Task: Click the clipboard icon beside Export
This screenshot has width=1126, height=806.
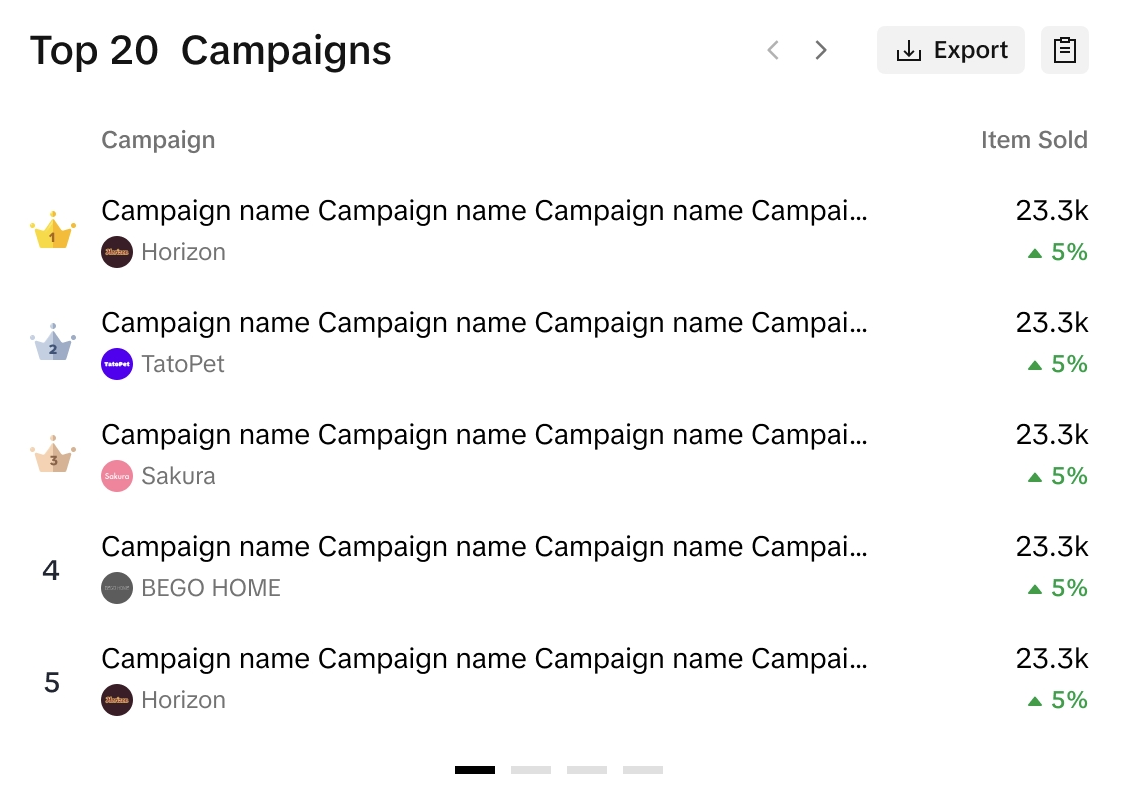Action: (1064, 50)
